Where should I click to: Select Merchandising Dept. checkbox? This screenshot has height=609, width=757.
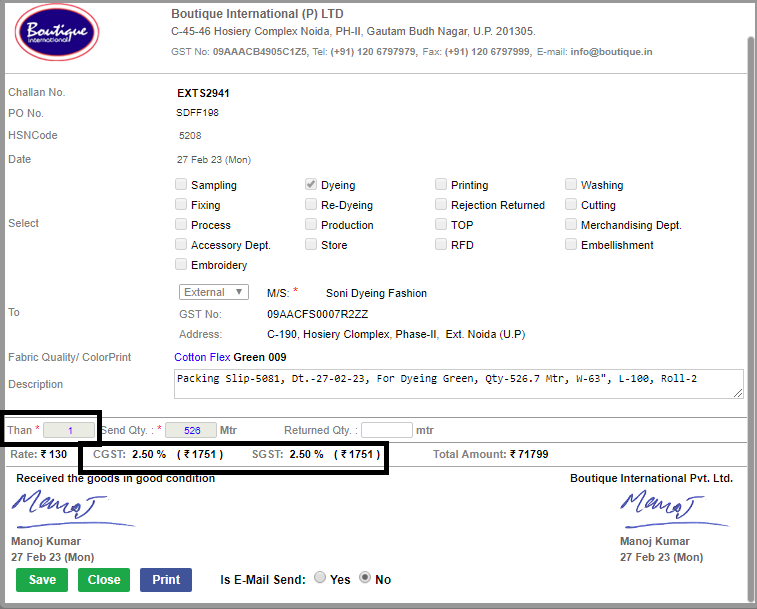571,224
